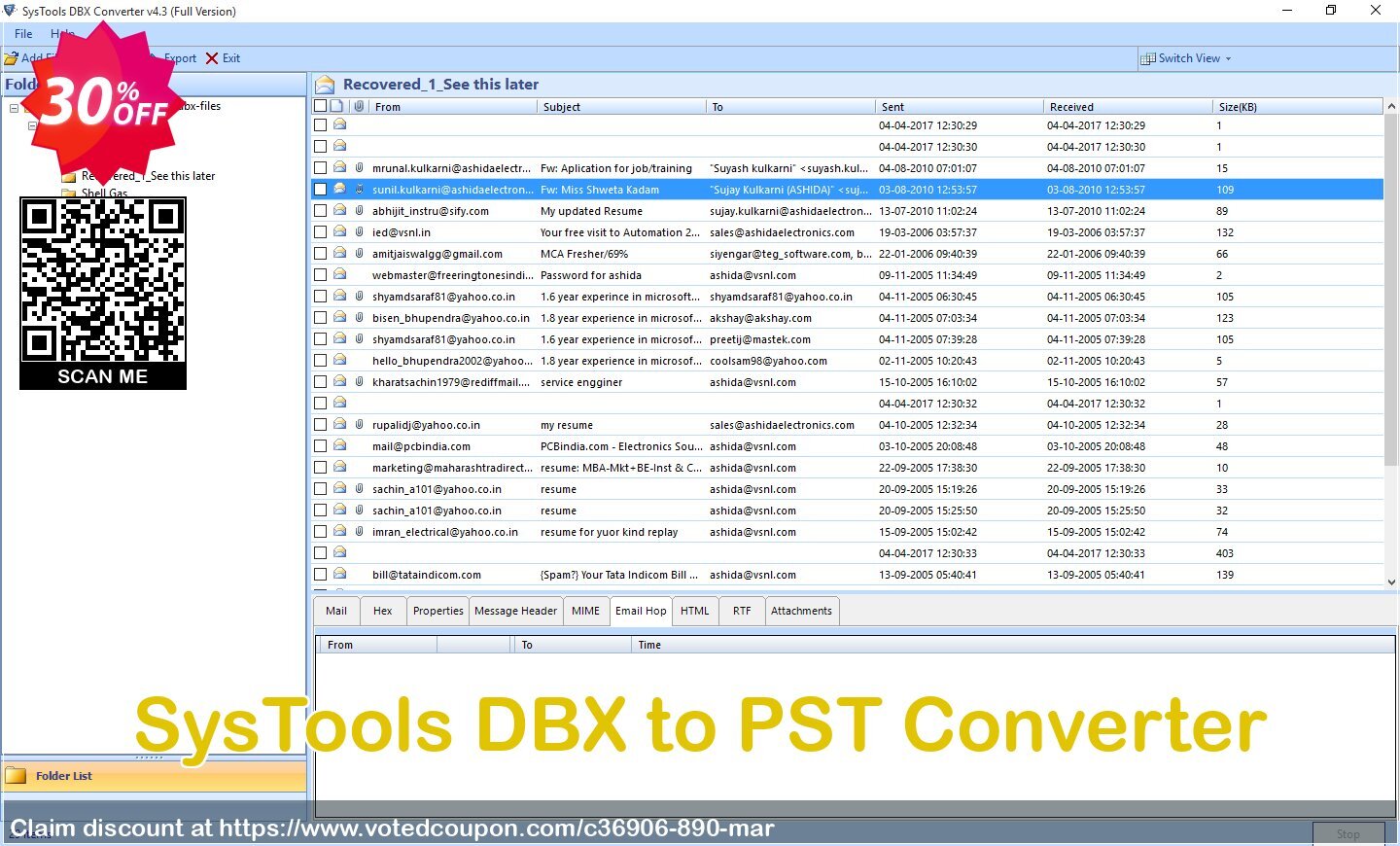Open the File menu
The image size is (1400, 846).
[23, 33]
